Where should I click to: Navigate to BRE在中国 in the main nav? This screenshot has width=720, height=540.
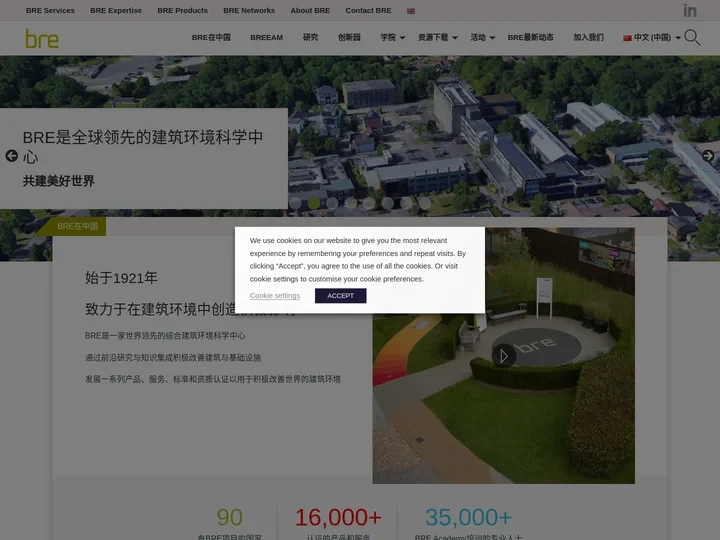pos(211,38)
